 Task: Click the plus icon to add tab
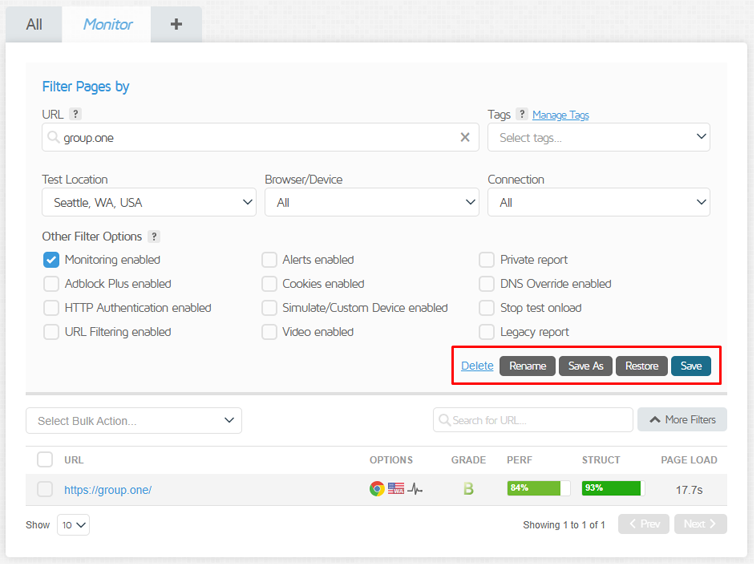[176, 24]
